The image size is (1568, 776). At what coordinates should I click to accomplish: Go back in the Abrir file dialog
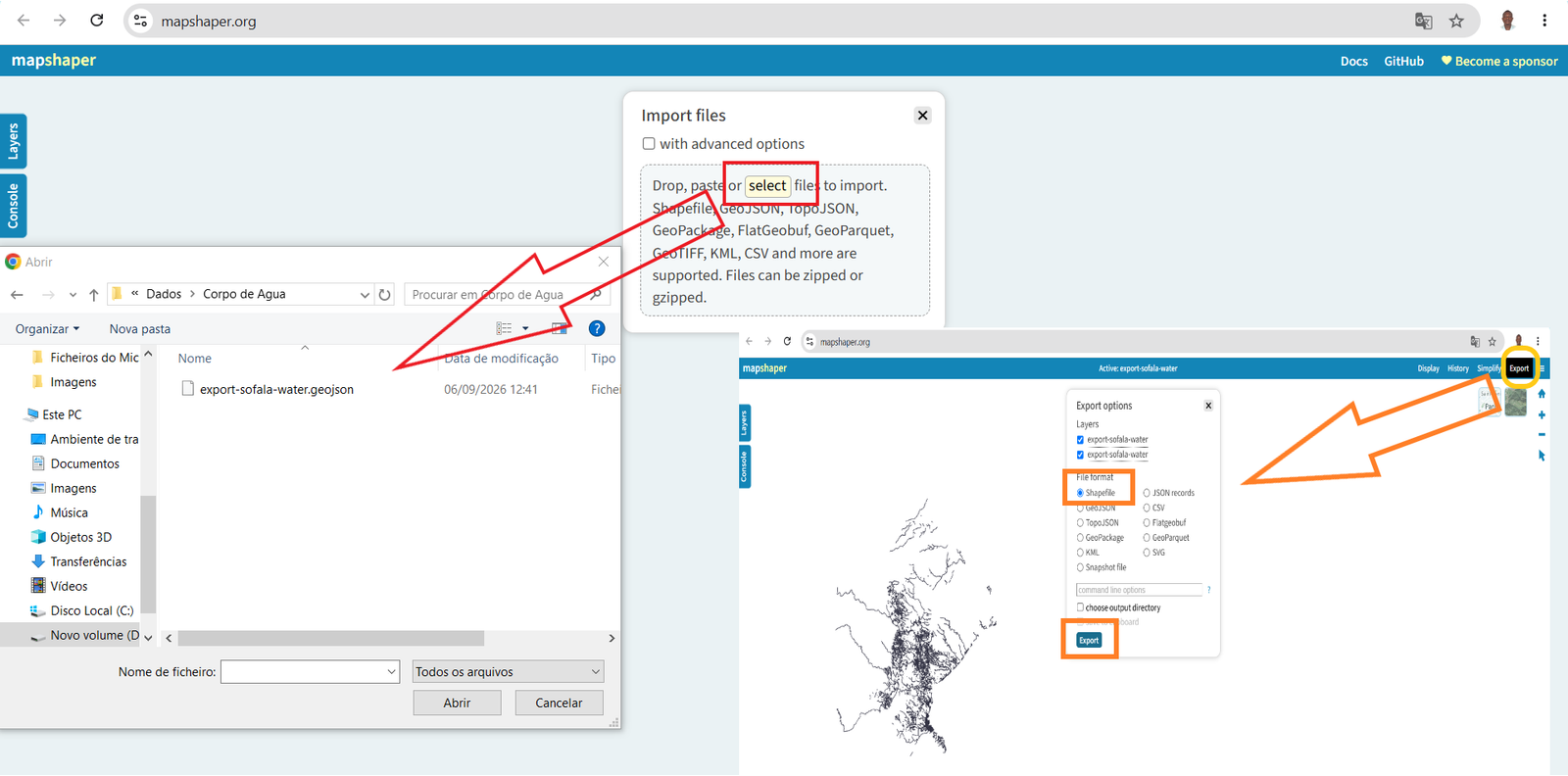(17, 294)
